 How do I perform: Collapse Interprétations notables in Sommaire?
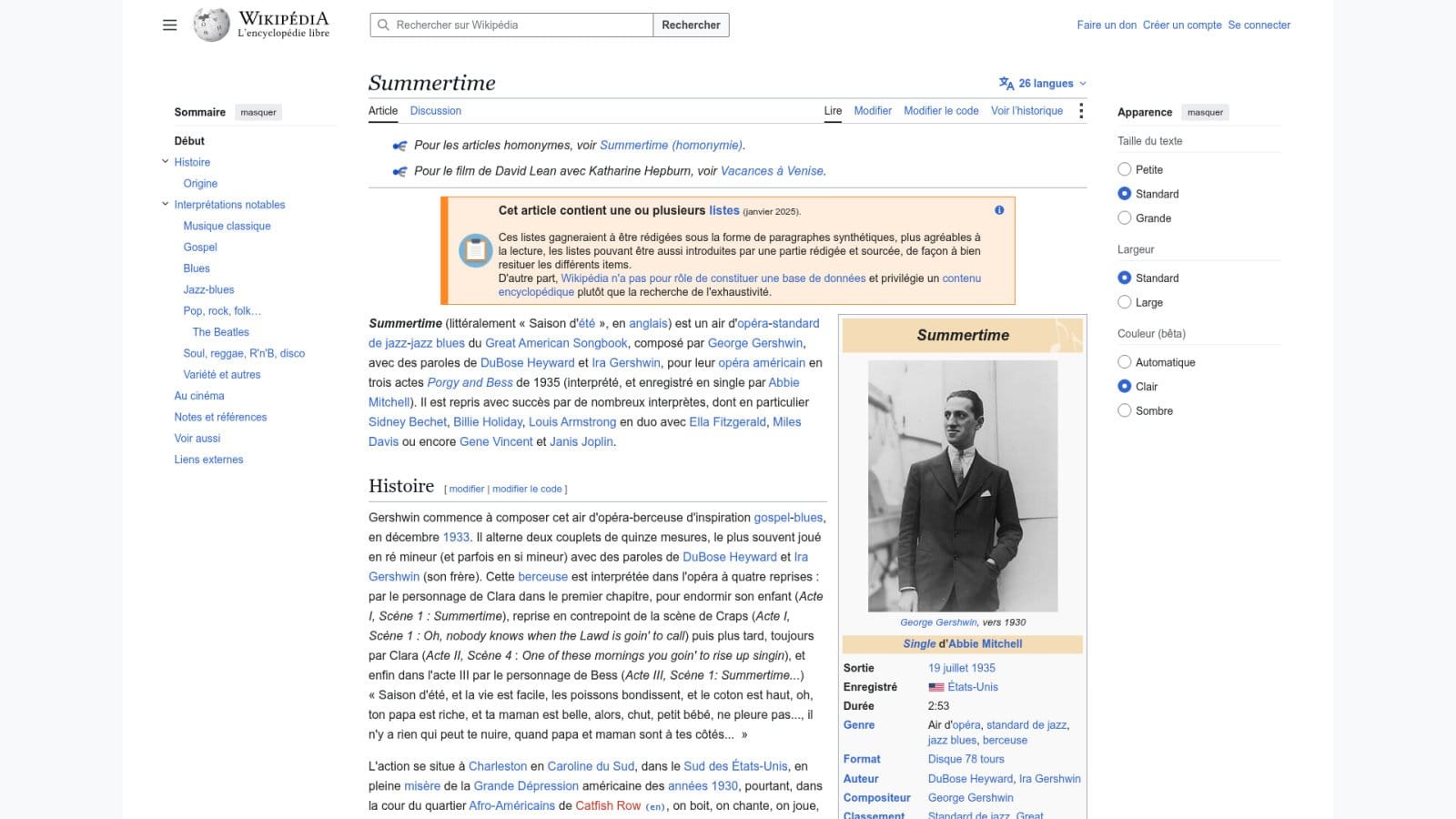click(166, 205)
